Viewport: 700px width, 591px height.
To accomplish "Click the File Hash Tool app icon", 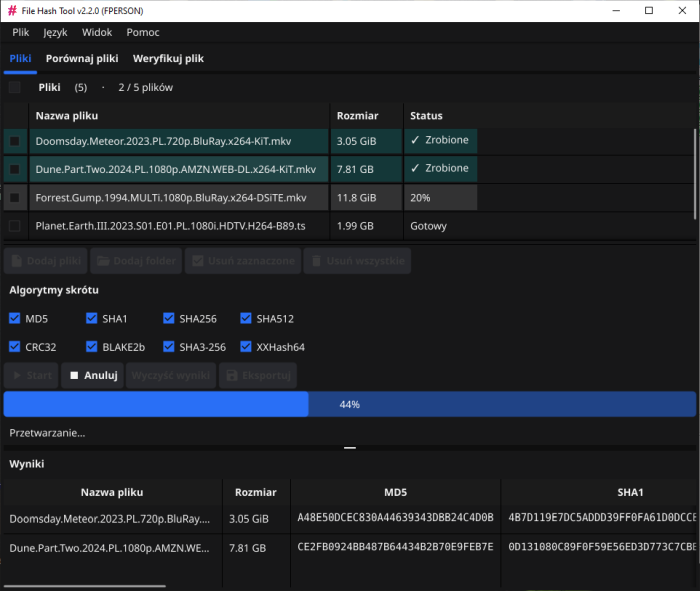I will pyautogui.click(x=12, y=11).
